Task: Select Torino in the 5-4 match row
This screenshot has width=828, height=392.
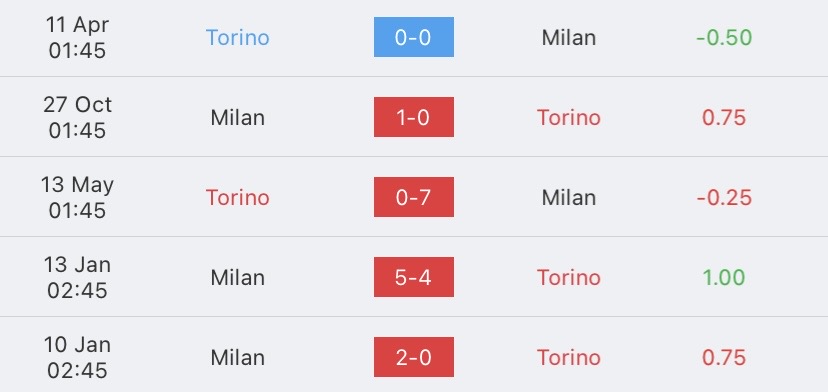Action: [x=569, y=277]
